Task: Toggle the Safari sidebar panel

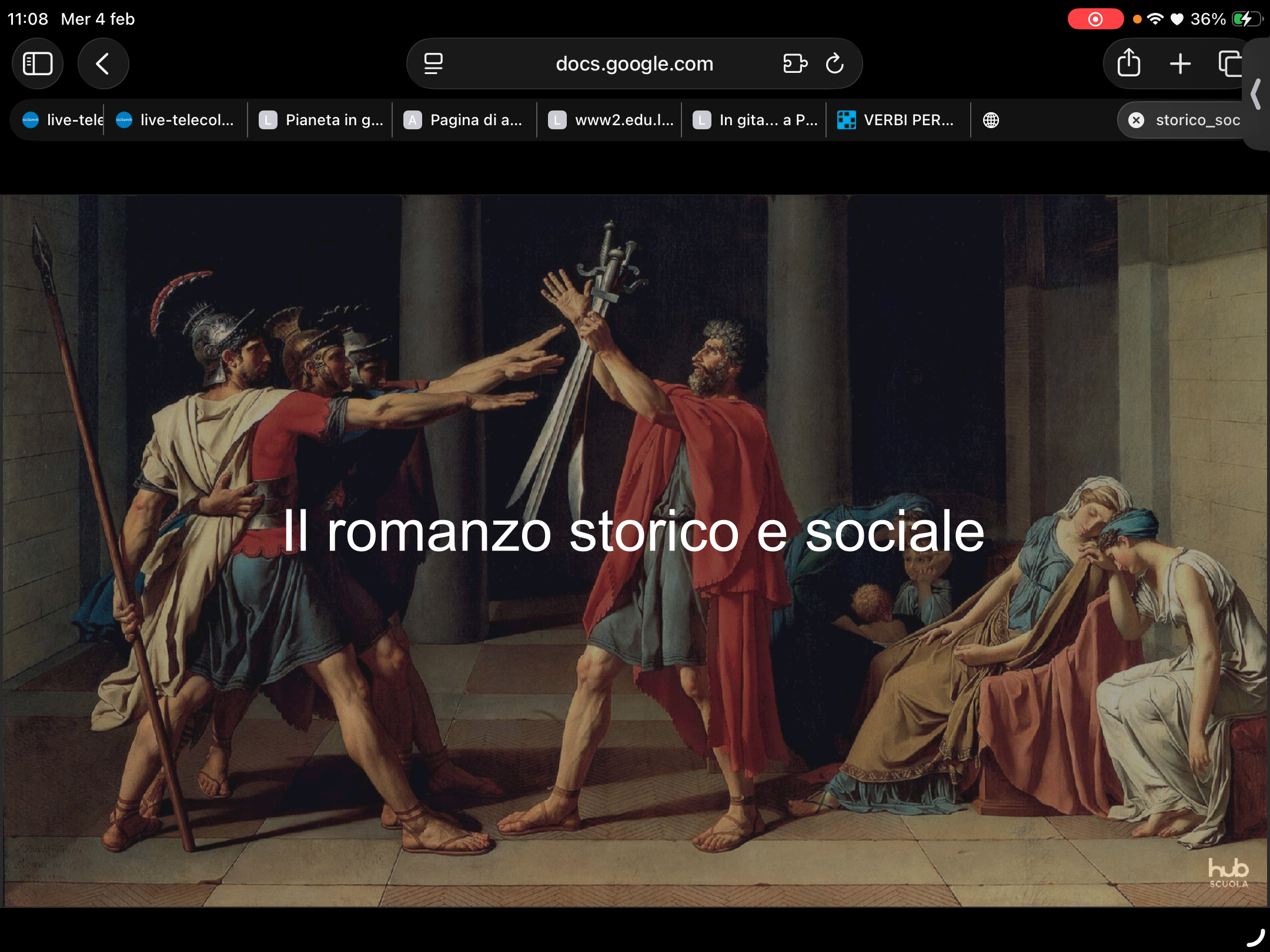Action: 38,63
